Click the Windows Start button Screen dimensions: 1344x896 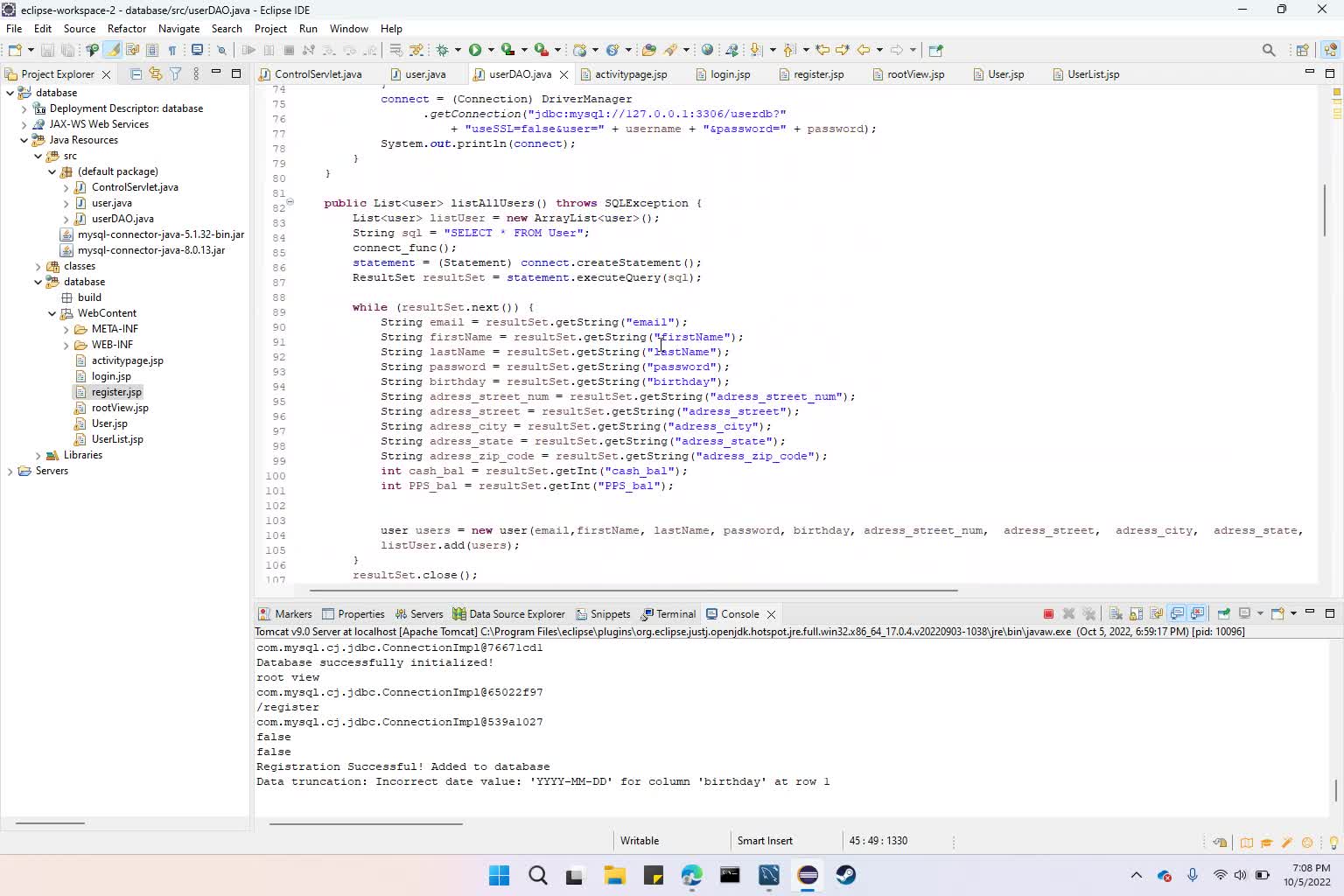[499, 875]
